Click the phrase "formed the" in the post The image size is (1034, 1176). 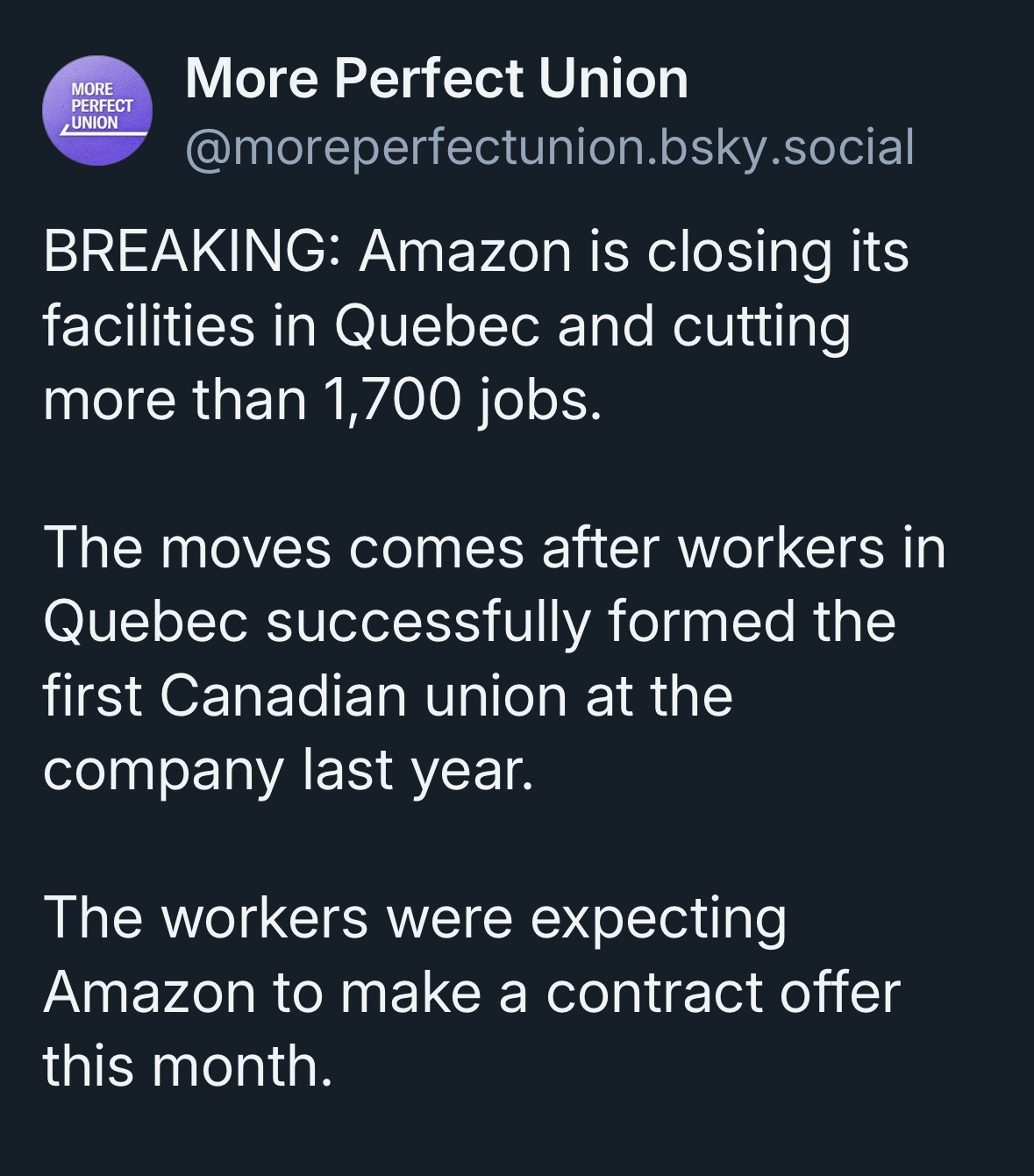tap(751, 622)
